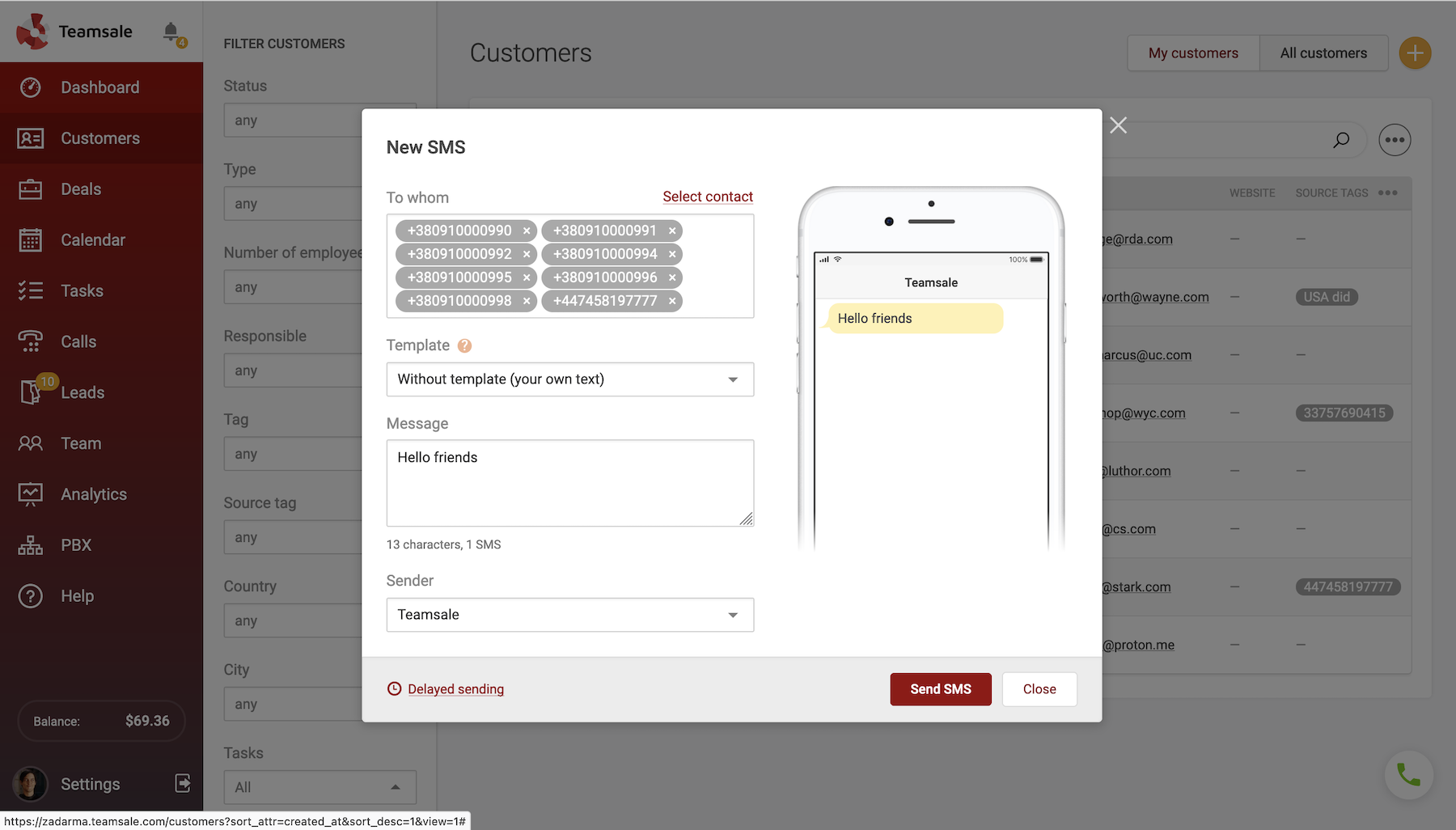The width and height of the screenshot is (1456, 830).
Task: Open the PBX section
Action: [75, 544]
